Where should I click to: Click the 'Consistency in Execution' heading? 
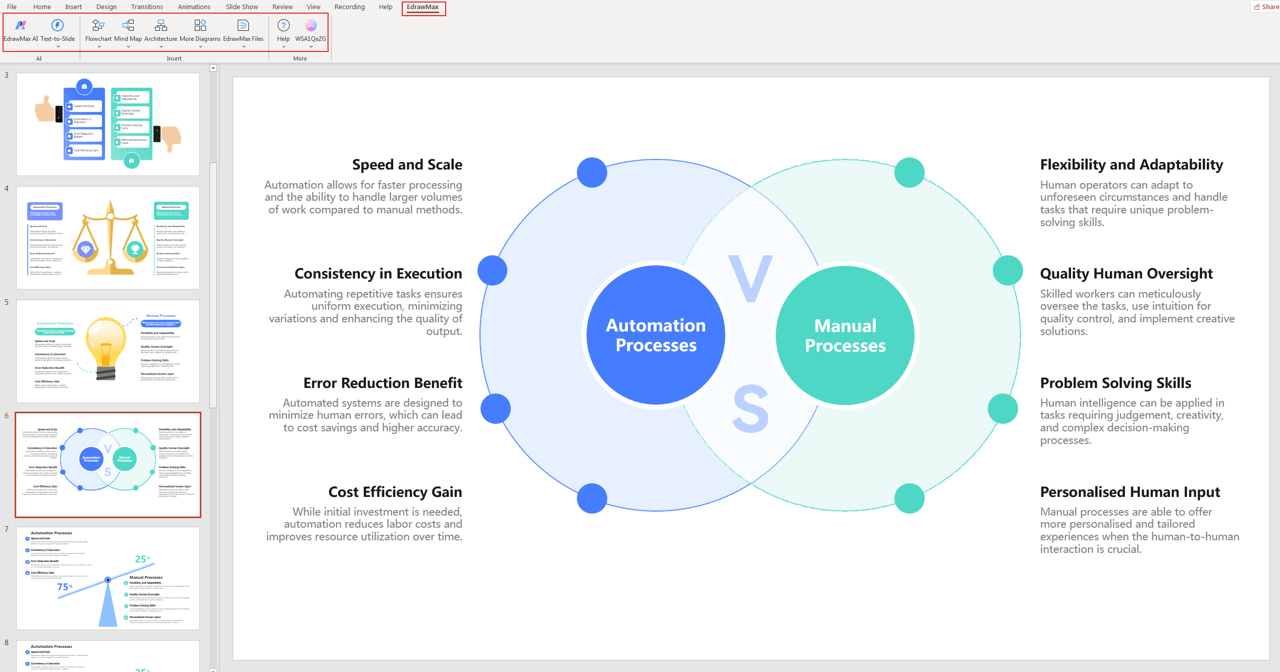378,274
